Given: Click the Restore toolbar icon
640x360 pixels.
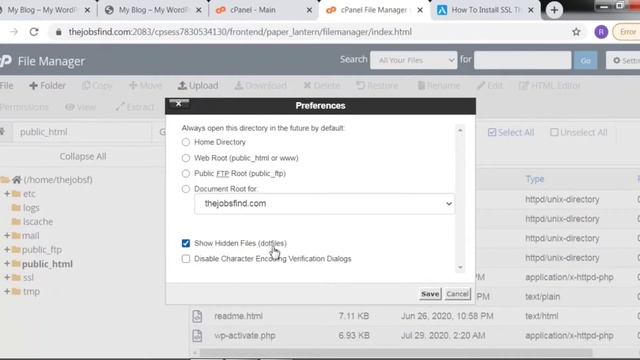Looking at the screenshot, I should (377, 86).
